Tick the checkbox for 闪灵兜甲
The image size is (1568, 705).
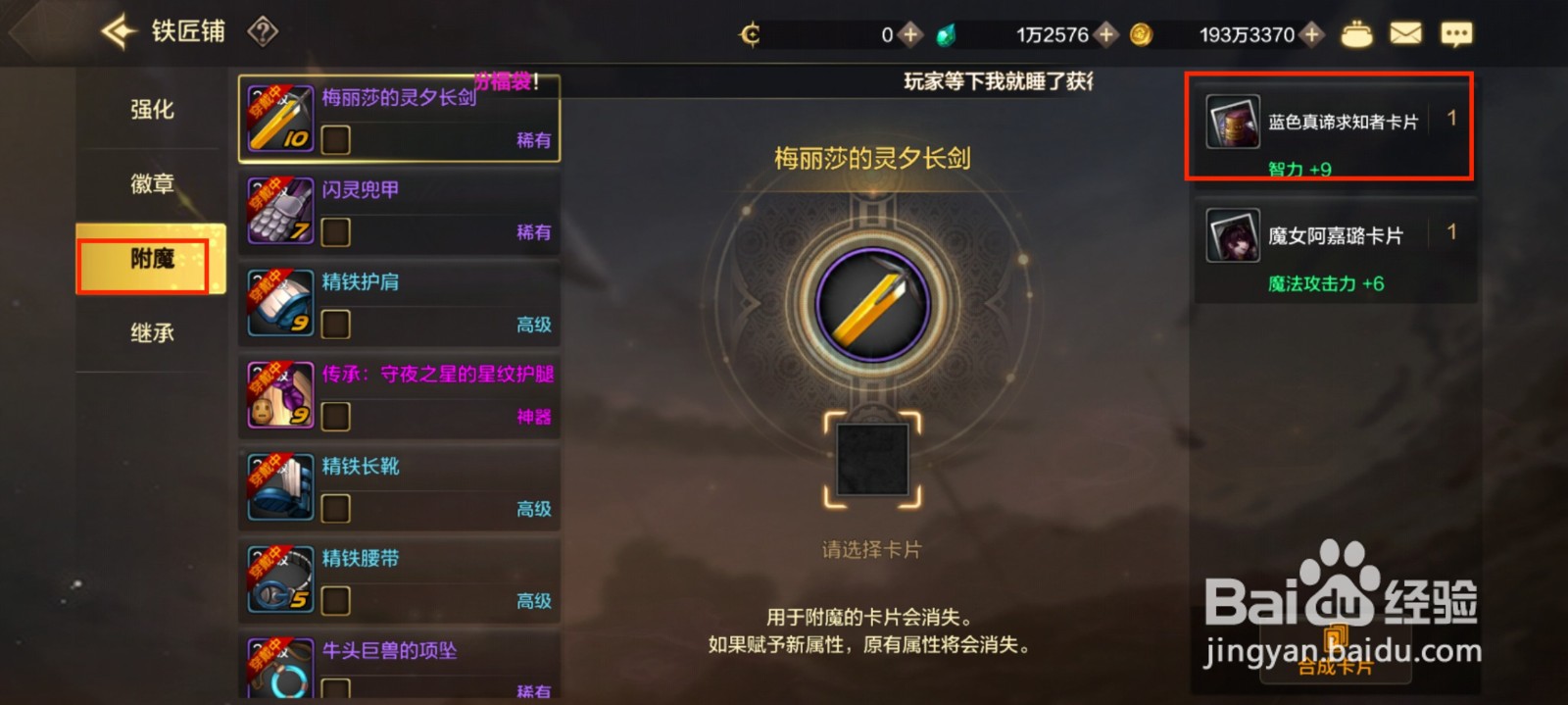(335, 232)
